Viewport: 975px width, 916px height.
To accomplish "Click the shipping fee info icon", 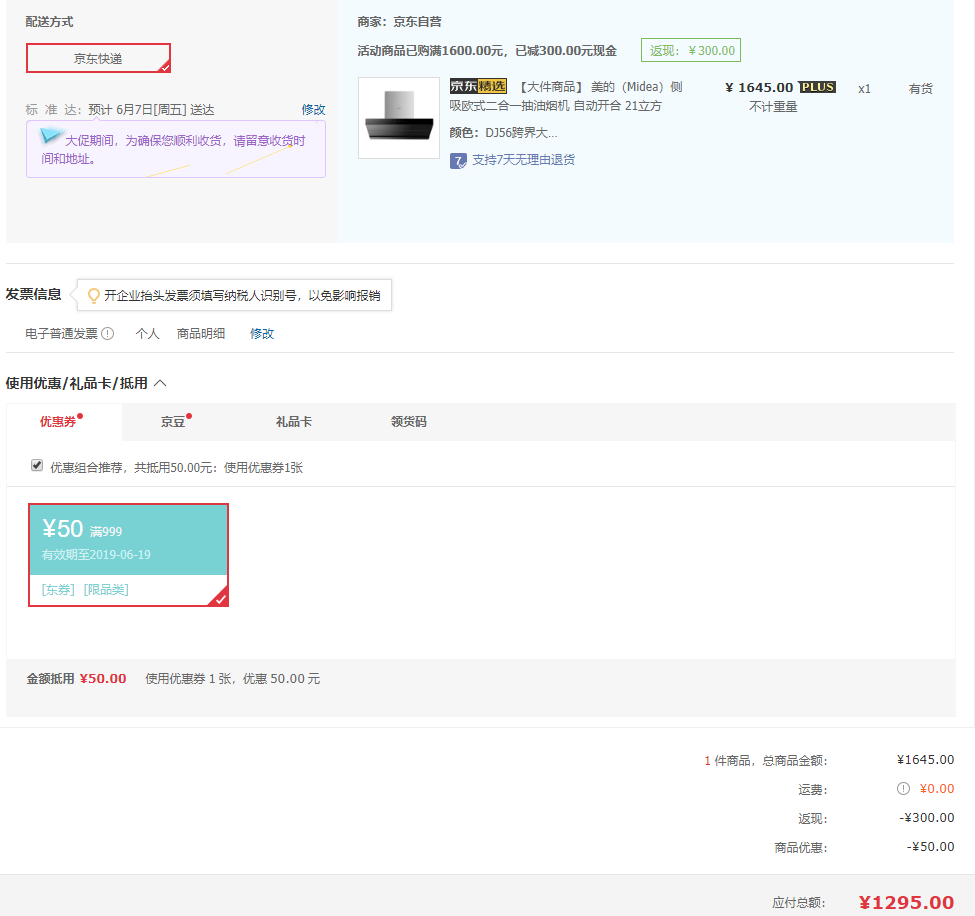I will pos(903,789).
